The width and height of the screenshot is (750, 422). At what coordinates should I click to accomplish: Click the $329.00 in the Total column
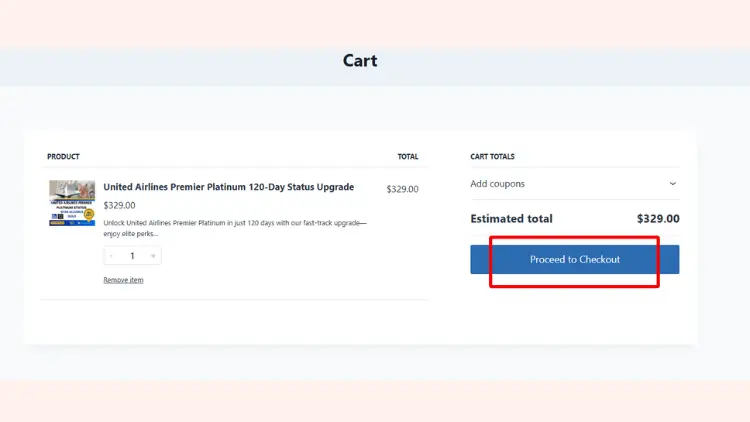coord(402,189)
